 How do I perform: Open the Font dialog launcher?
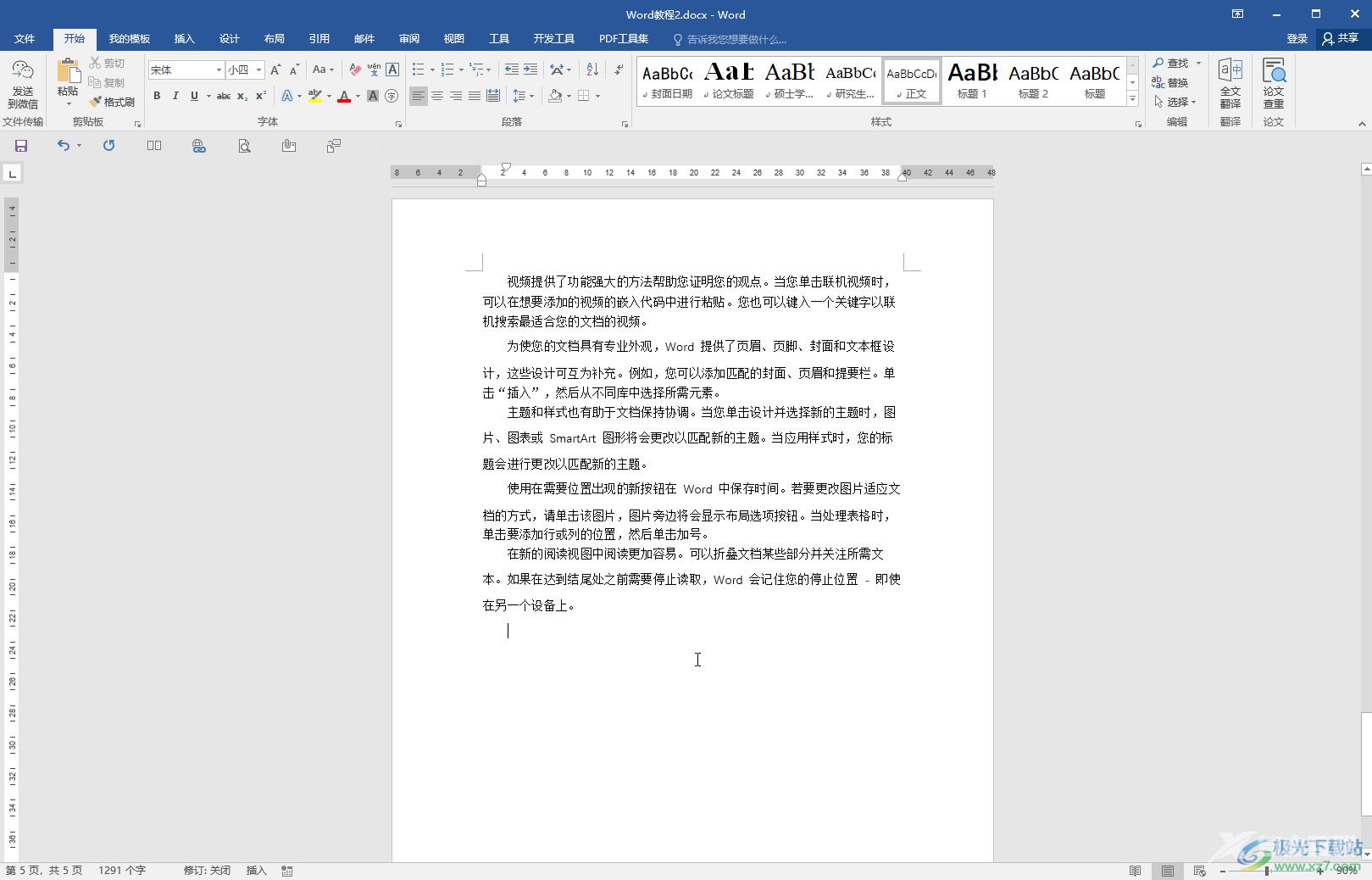coord(398,125)
